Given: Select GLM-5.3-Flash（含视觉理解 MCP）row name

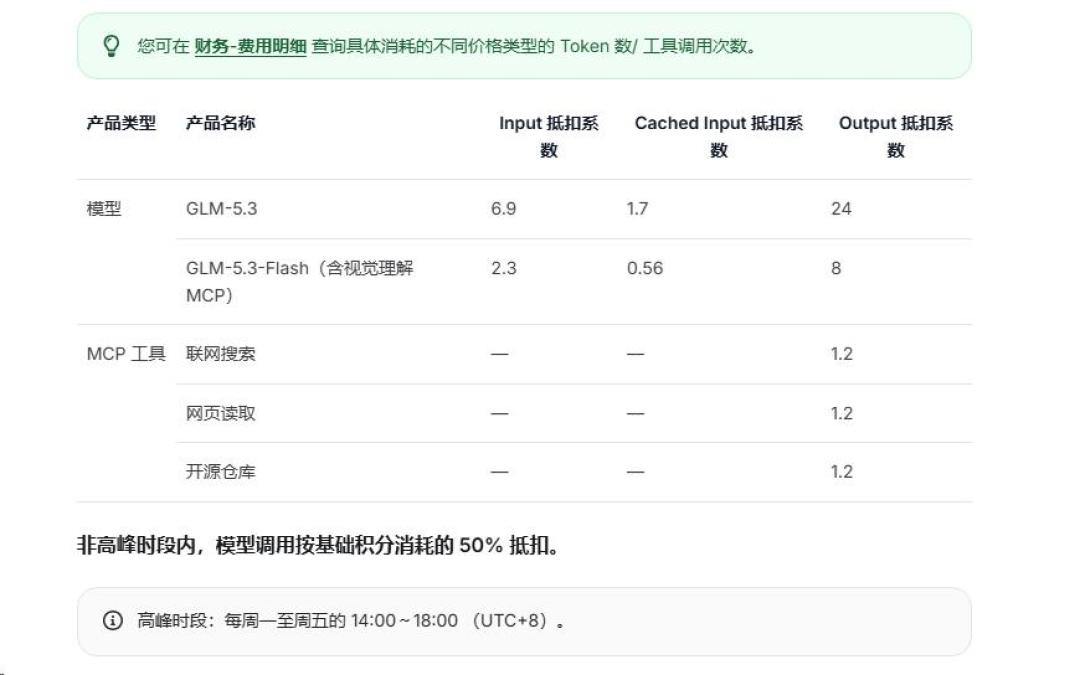Looking at the screenshot, I should pos(300,282).
